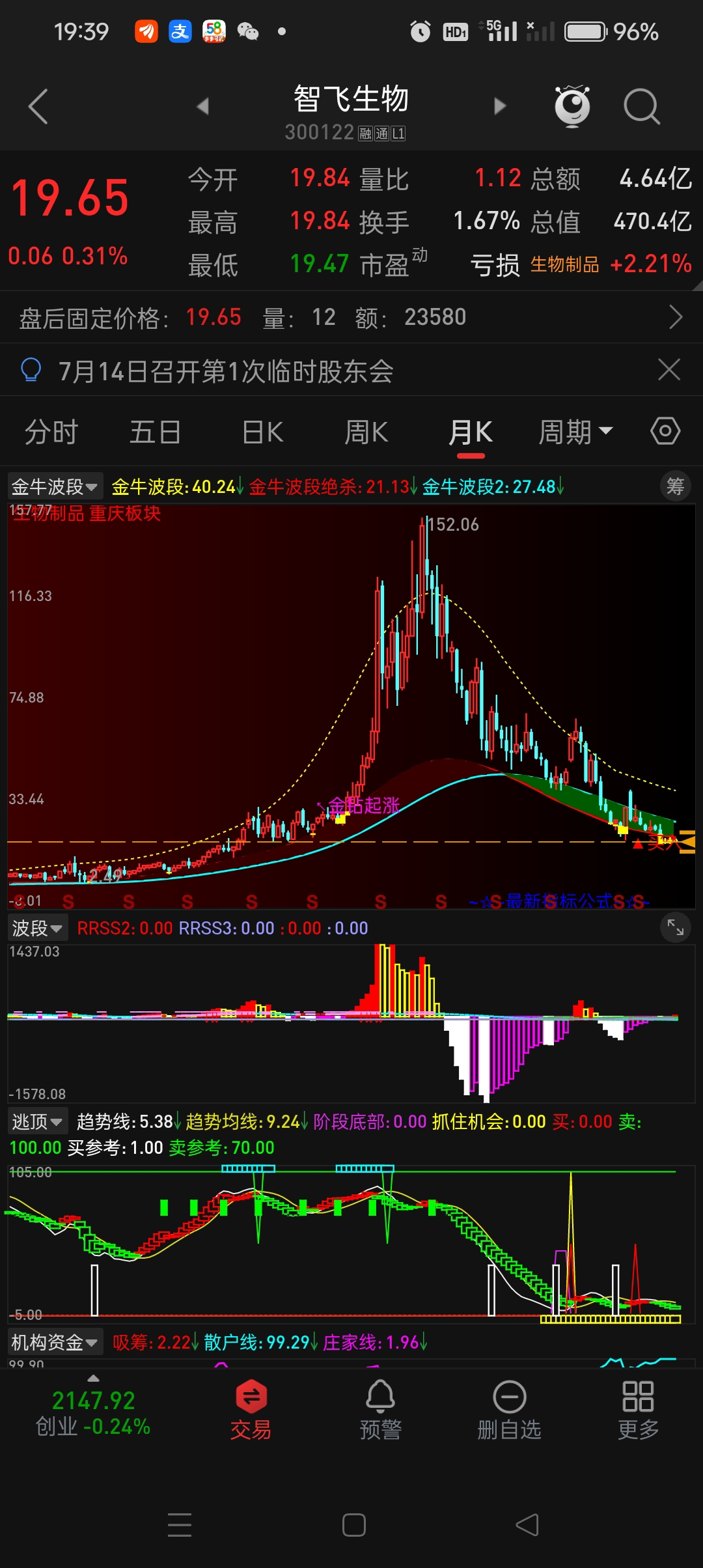The width and height of the screenshot is (703, 1568).
Task: Tap the 散户线: 99.29 value
Action: [x=260, y=1343]
